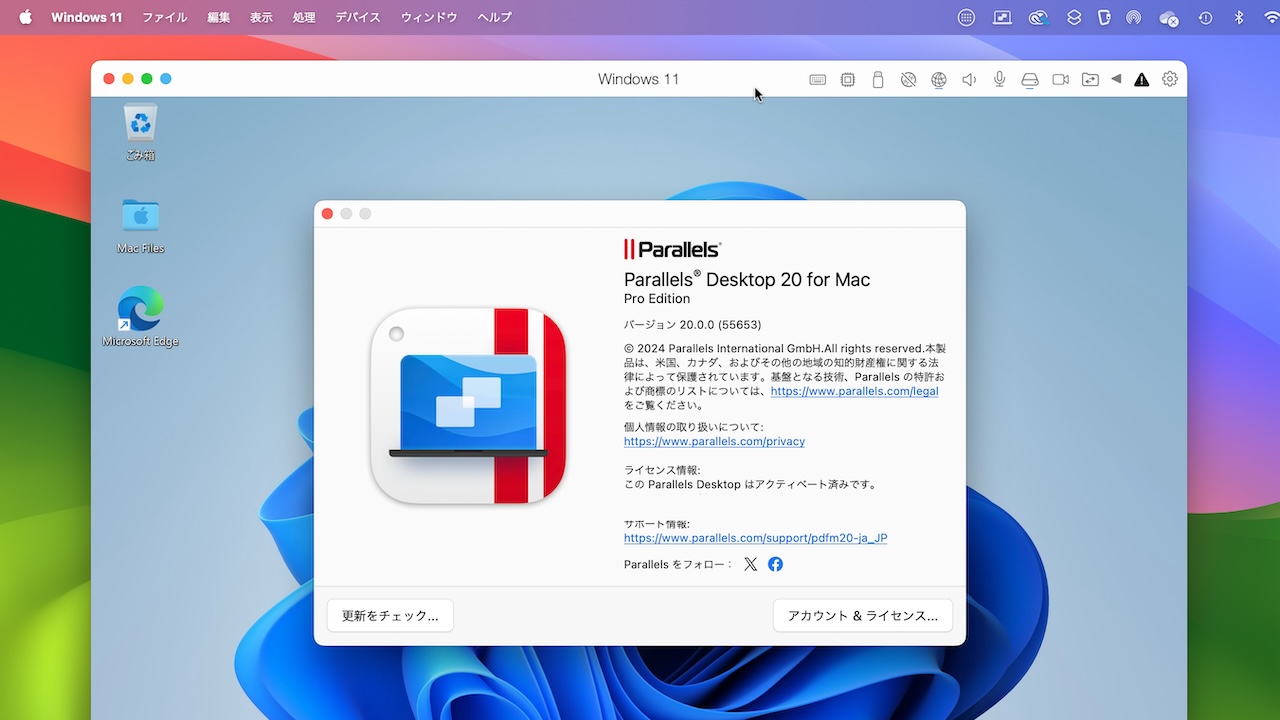
Task: Click the CPU chip icon in the toolbar
Action: pos(848,80)
